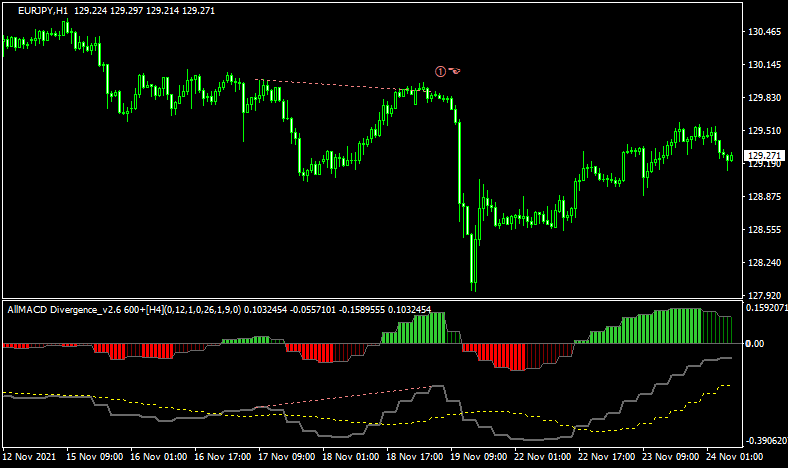Click the -0.390620 indicator scale value
Viewport: 788px width, 468px height.
coord(765,441)
